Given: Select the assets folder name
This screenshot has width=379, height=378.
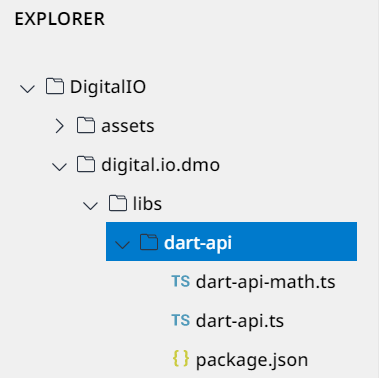Looking at the screenshot, I should [x=128, y=126].
